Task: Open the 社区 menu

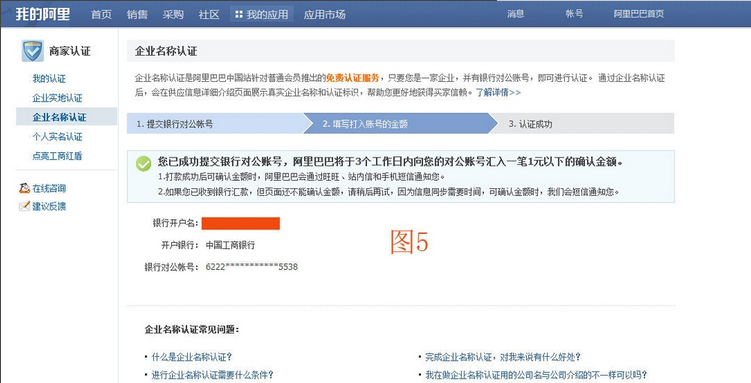Action: tap(209, 14)
